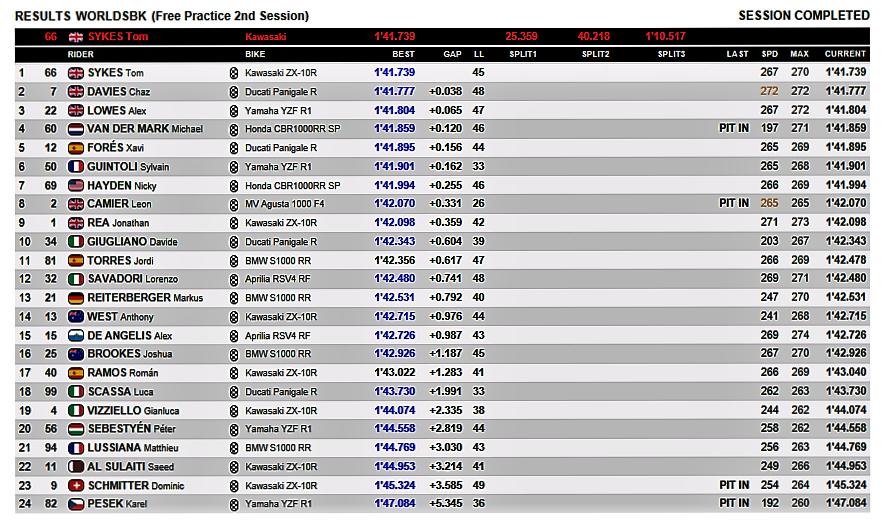Click the UK flag in the red SYKES header
This screenshot has height=520, width=882.
(75, 37)
